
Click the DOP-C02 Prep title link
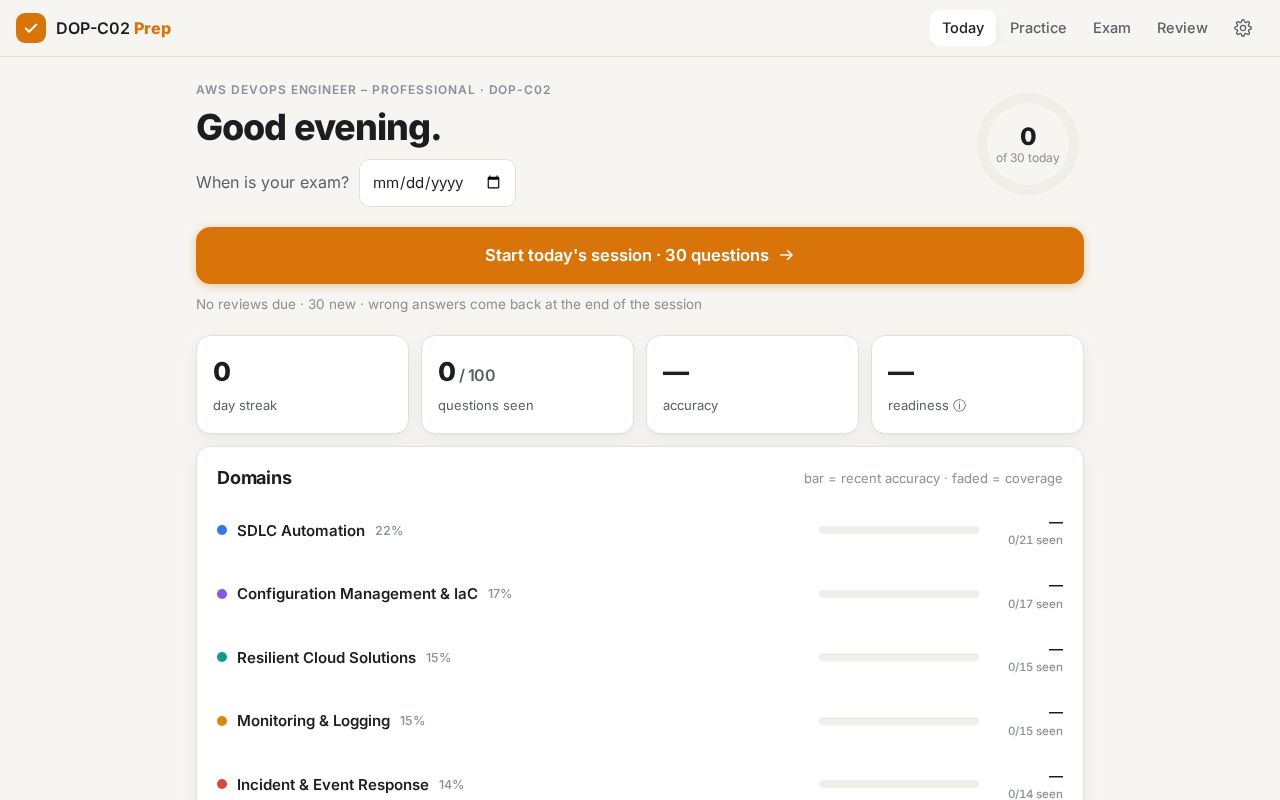click(113, 28)
